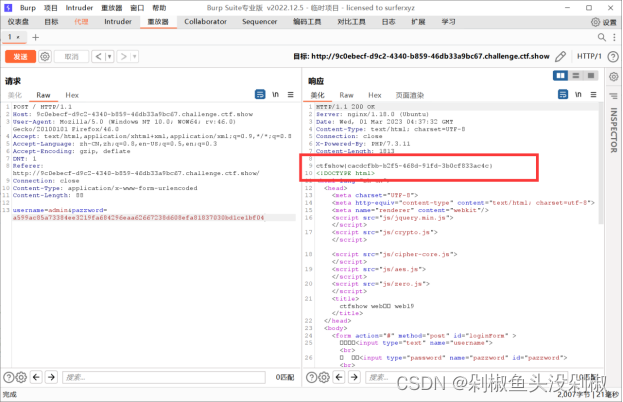This screenshot has height=402, width=623.
Task: Select request Raw view tab
Action: tap(43, 95)
